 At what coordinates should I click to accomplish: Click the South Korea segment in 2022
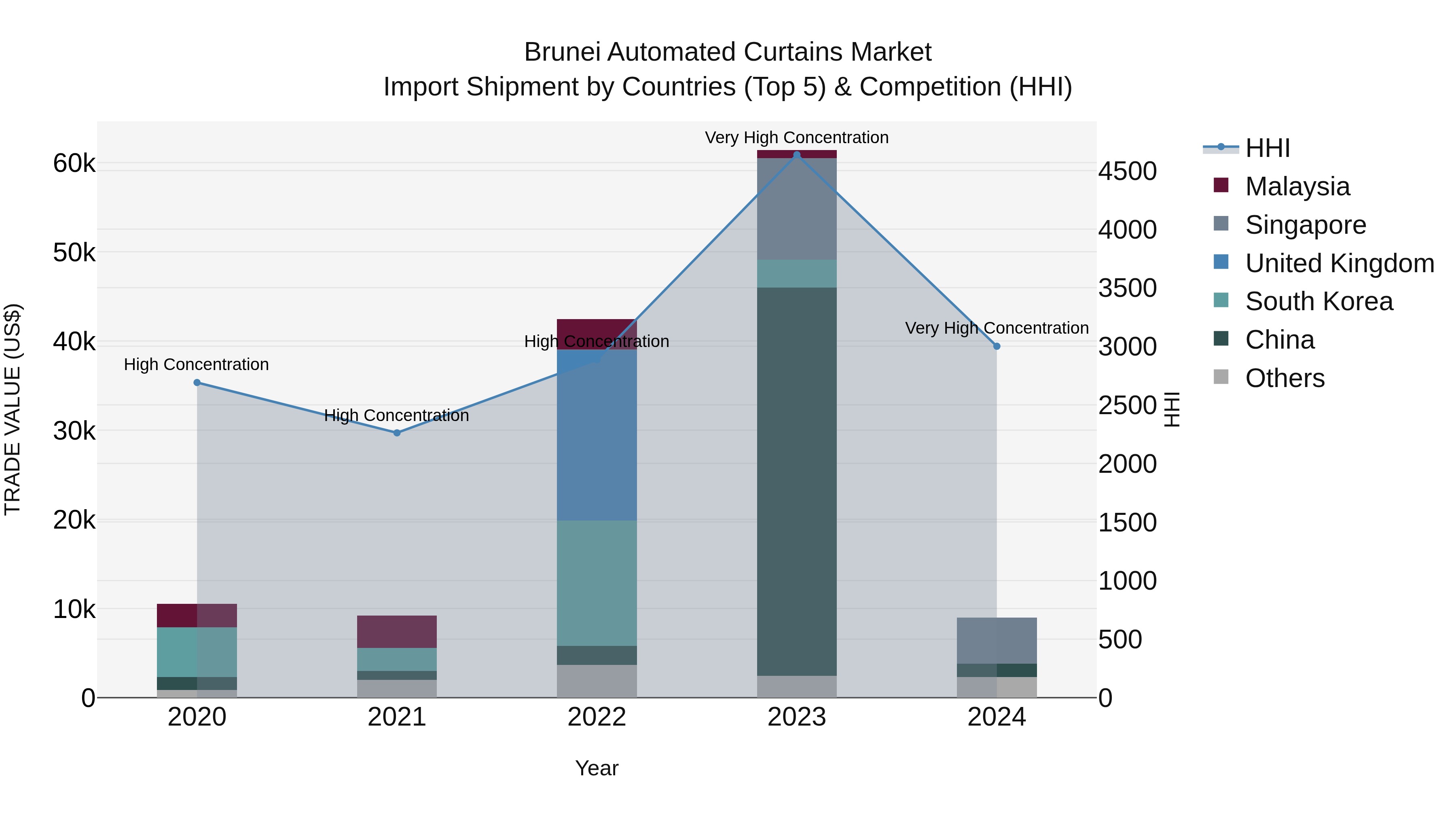point(597,583)
